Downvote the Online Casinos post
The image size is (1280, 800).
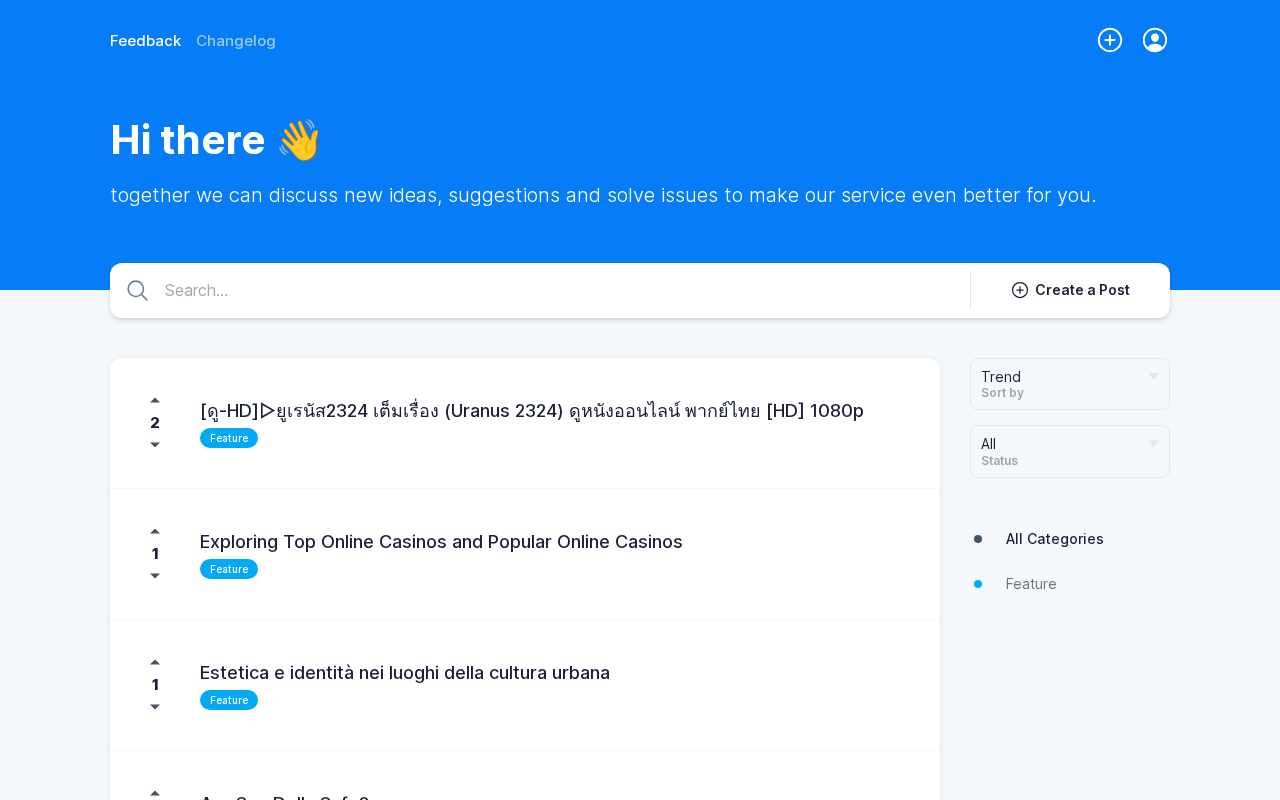pyautogui.click(x=155, y=576)
